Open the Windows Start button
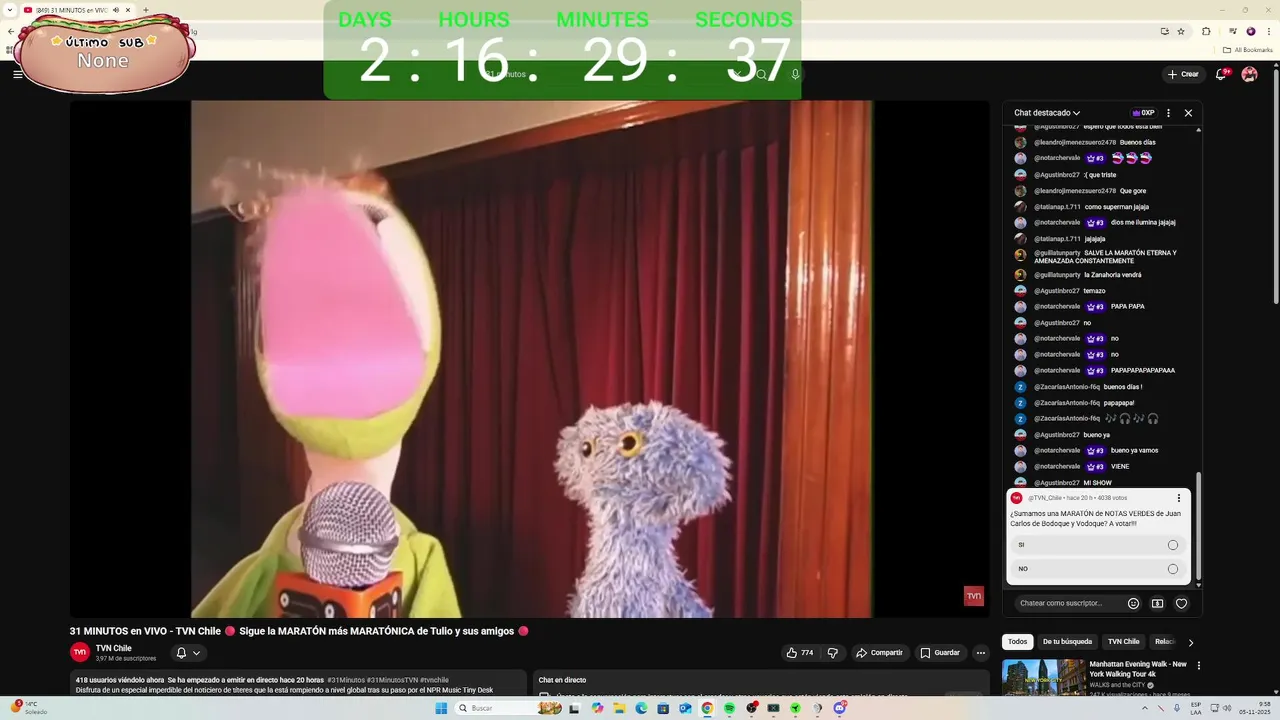This screenshot has width=1280, height=720. pyautogui.click(x=441, y=708)
